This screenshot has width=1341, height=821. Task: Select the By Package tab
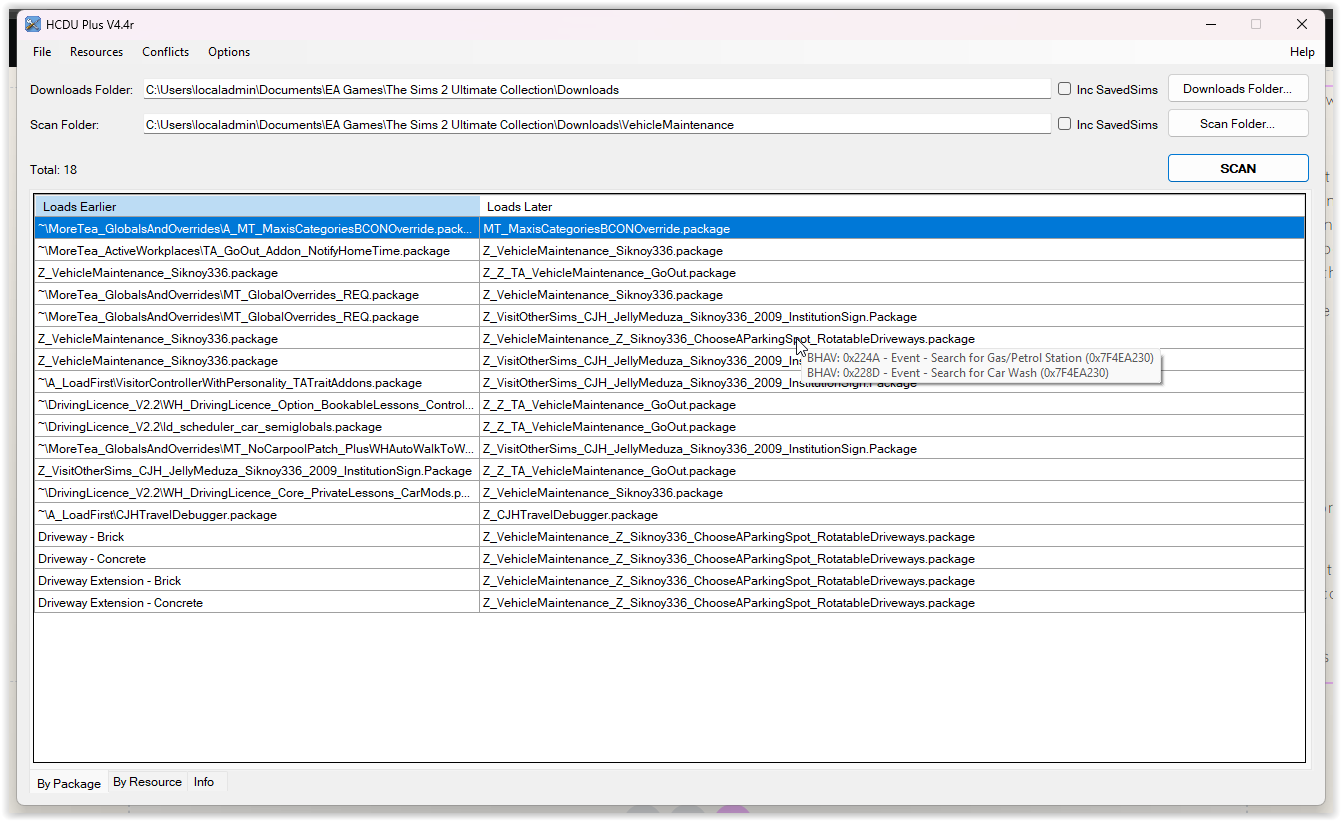(68, 784)
